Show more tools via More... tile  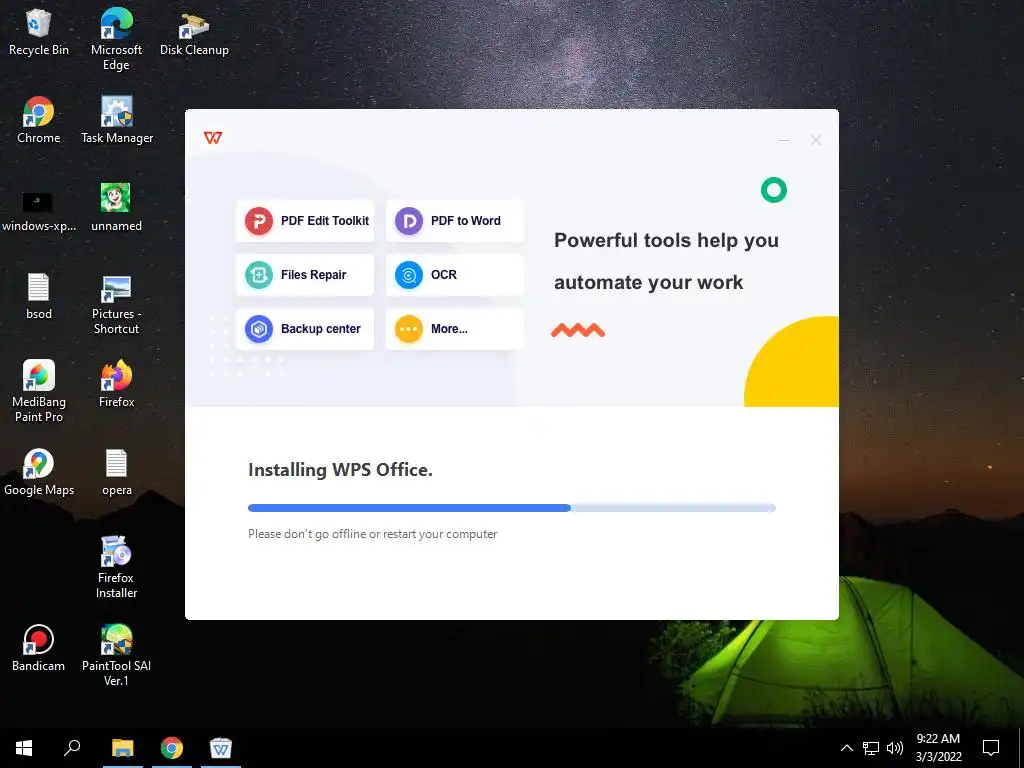tap(455, 329)
